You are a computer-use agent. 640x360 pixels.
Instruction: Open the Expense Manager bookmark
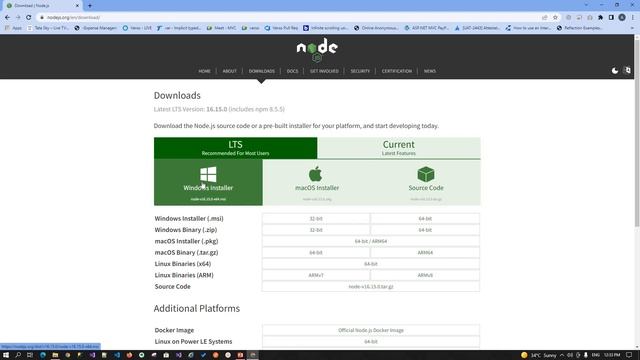coord(96,28)
